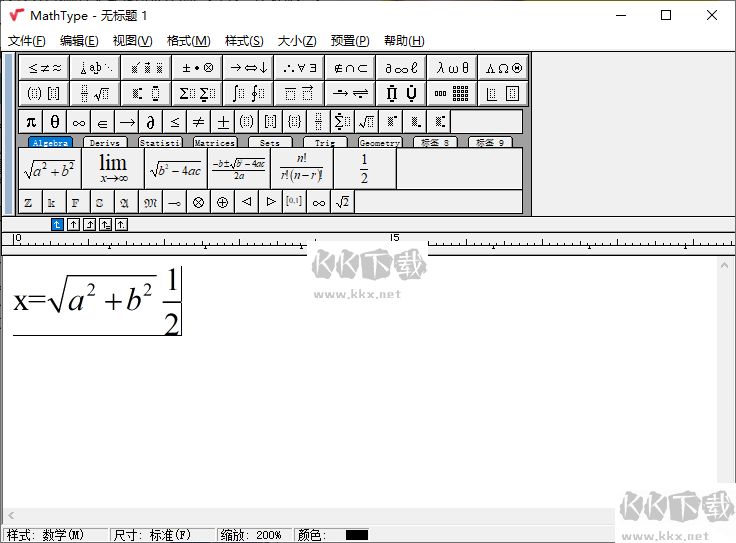The height and width of the screenshot is (543, 736).
Task: Open the 格式(M) menu
Action: [x=188, y=41]
